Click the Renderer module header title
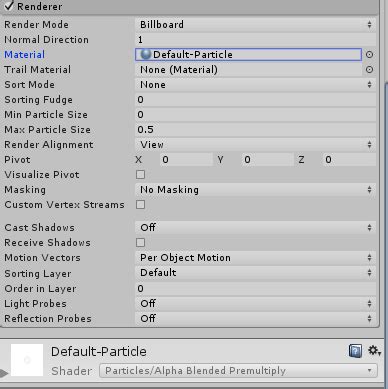Image resolution: width=388 pixels, height=389 pixels. (40, 6)
